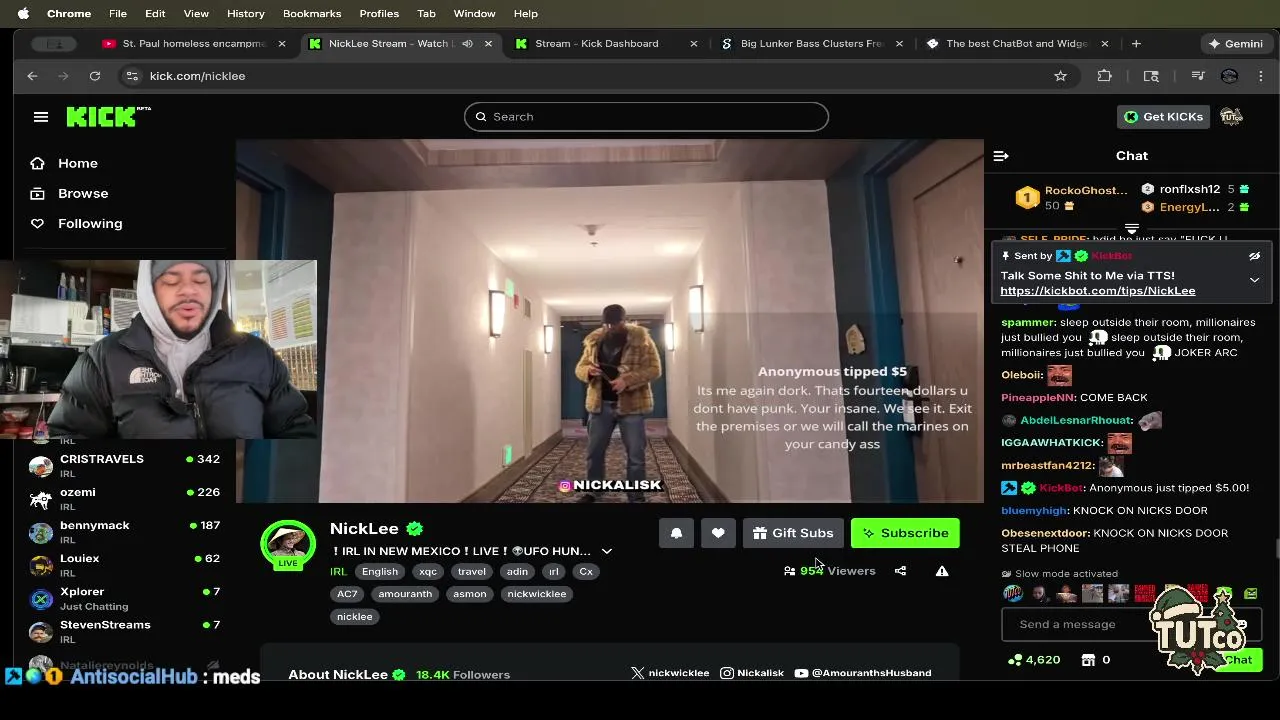The height and width of the screenshot is (720, 1280).
Task: Open the nickwicklee X social link
Action: coord(670,673)
